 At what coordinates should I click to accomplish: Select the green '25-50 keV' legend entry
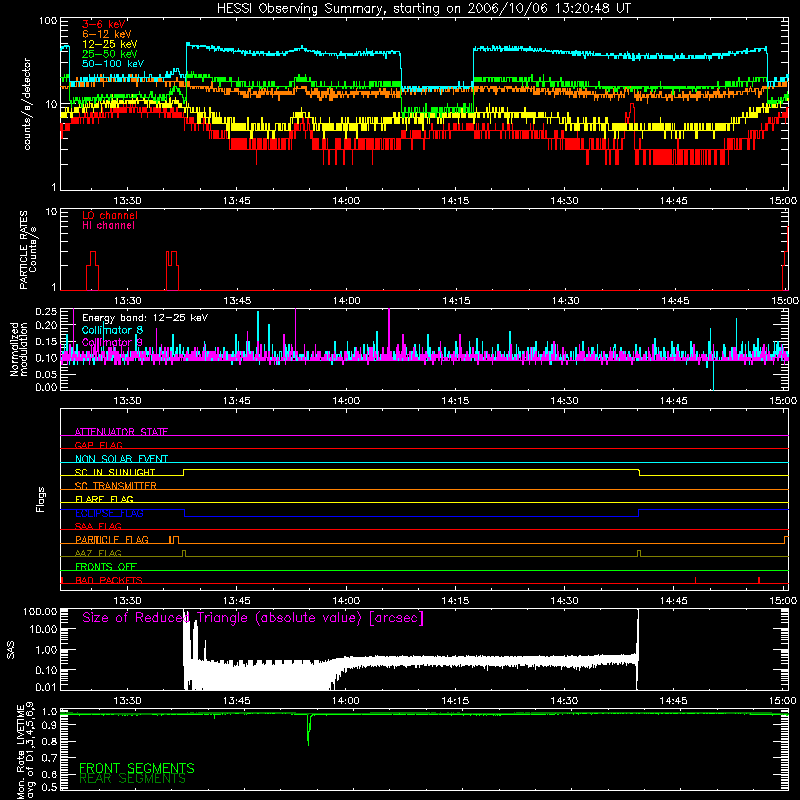(x=110, y=54)
